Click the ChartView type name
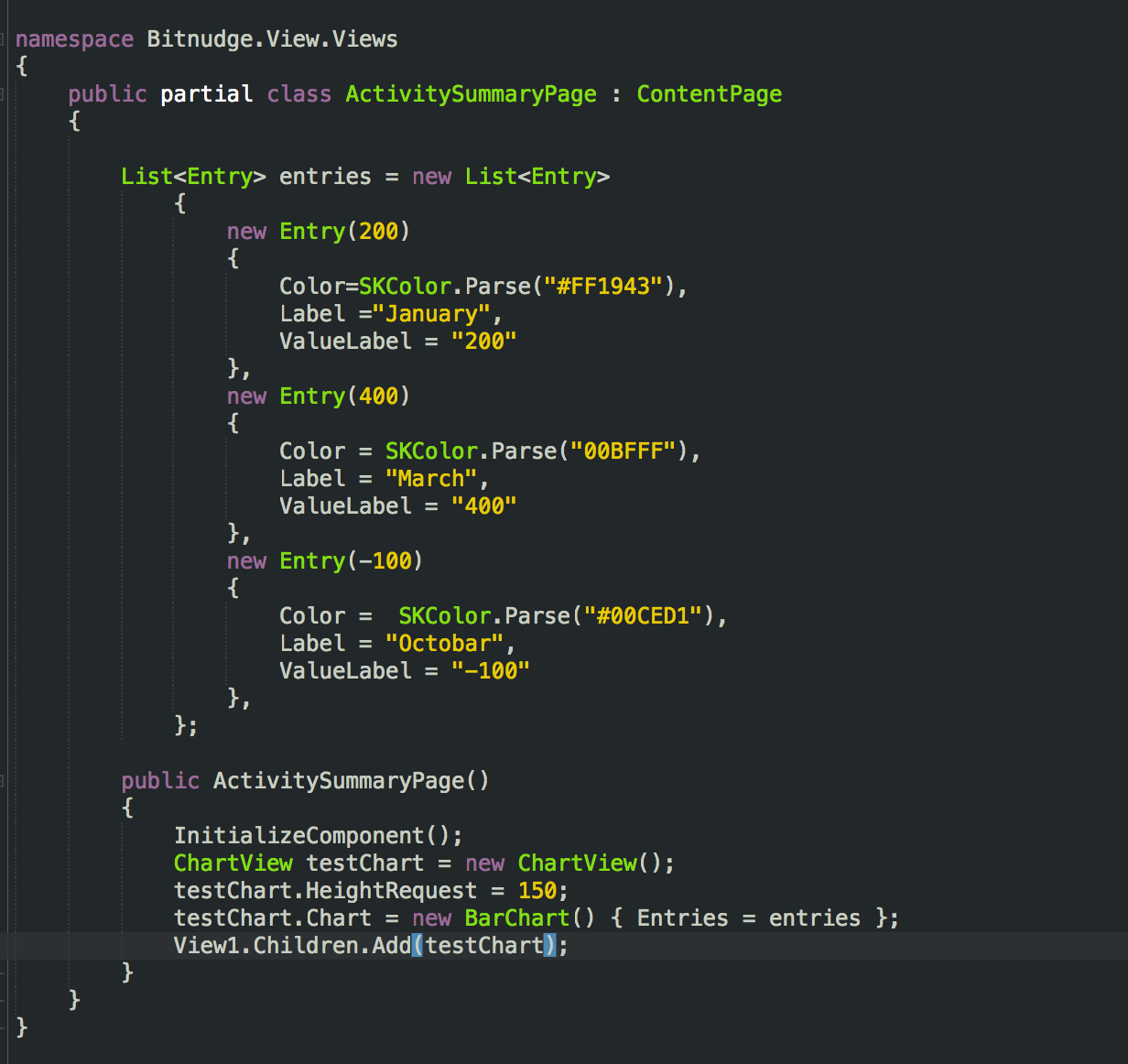Screen dimensions: 1128x1064 click(233, 863)
